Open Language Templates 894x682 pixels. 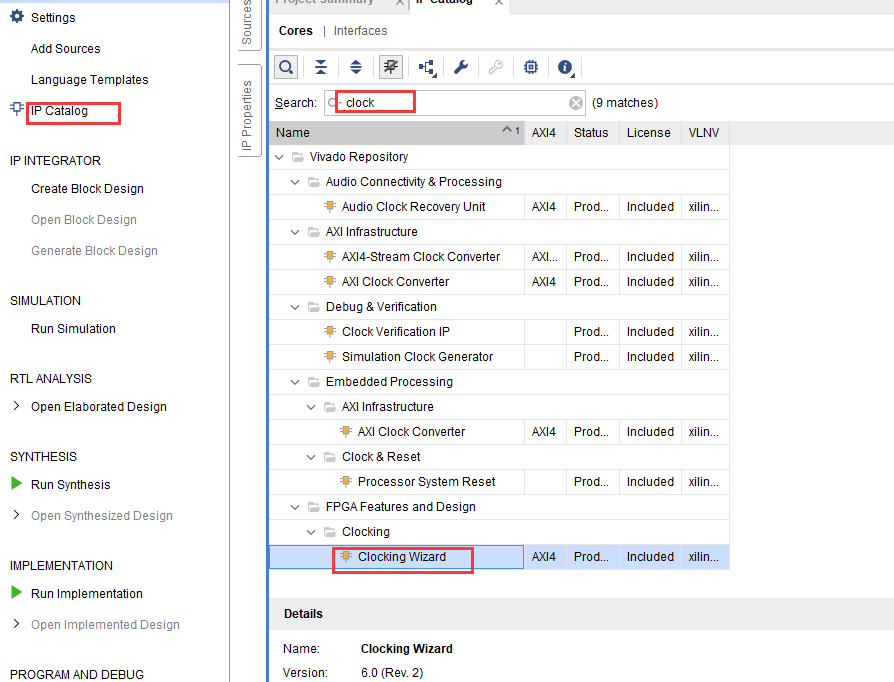pos(90,80)
